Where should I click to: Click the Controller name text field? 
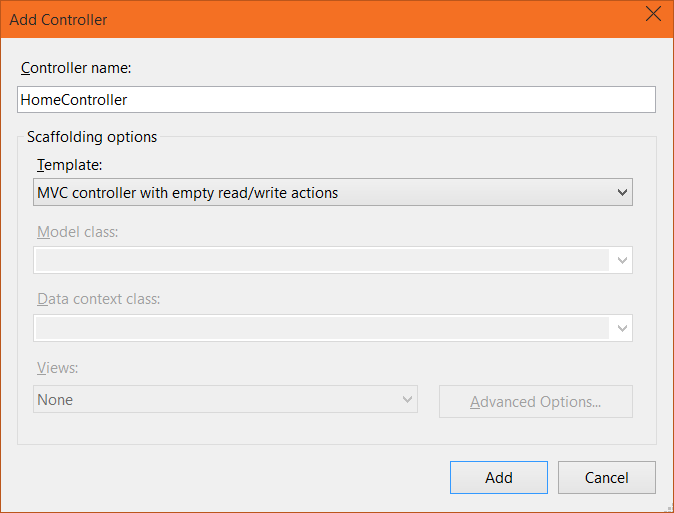point(336,100)
